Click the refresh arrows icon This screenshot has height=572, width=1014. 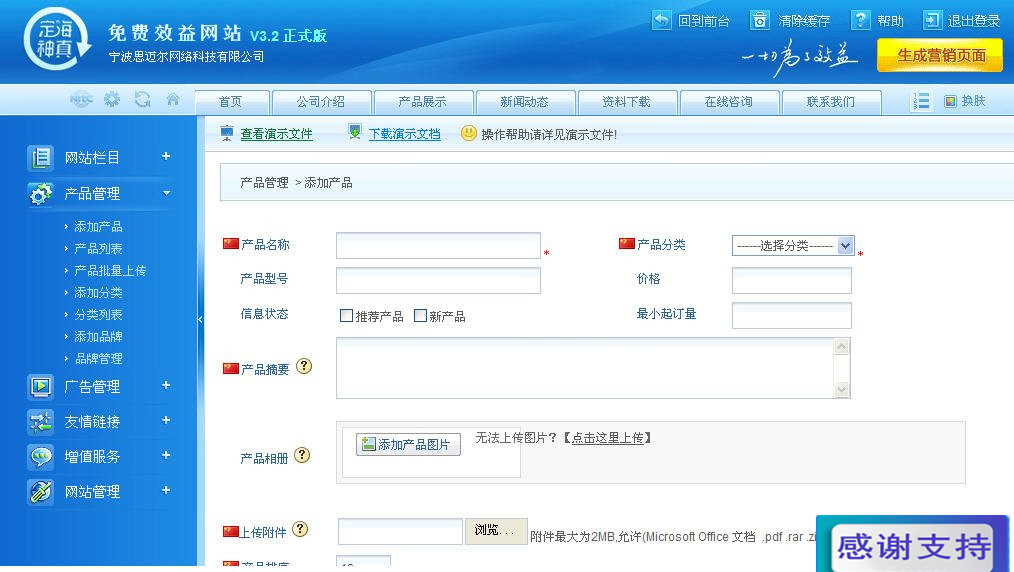tap(142, 100)
